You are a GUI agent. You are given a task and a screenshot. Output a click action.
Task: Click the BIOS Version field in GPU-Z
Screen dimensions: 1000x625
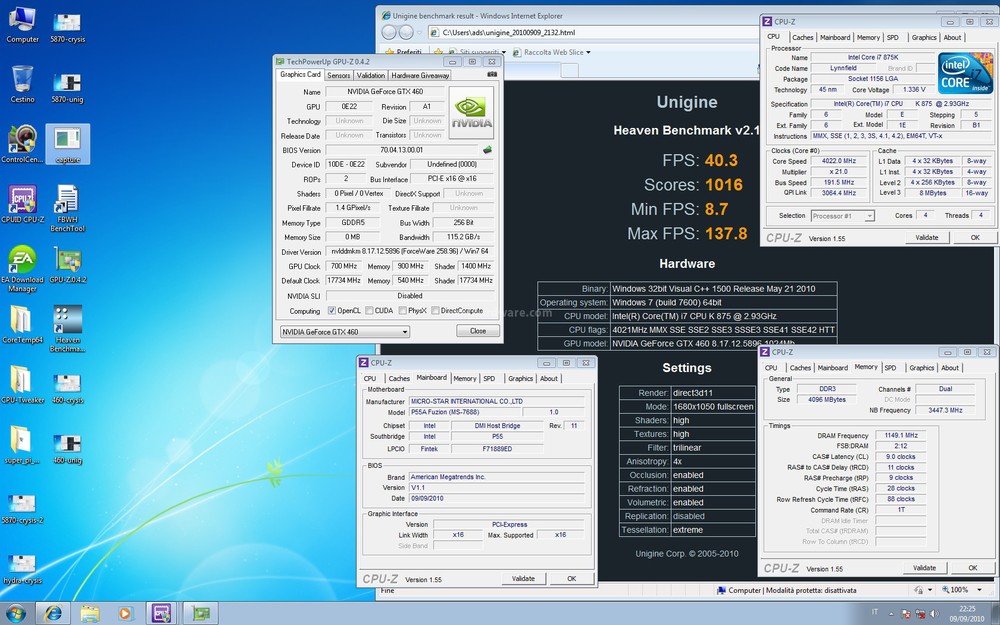(x=401, y=150)
